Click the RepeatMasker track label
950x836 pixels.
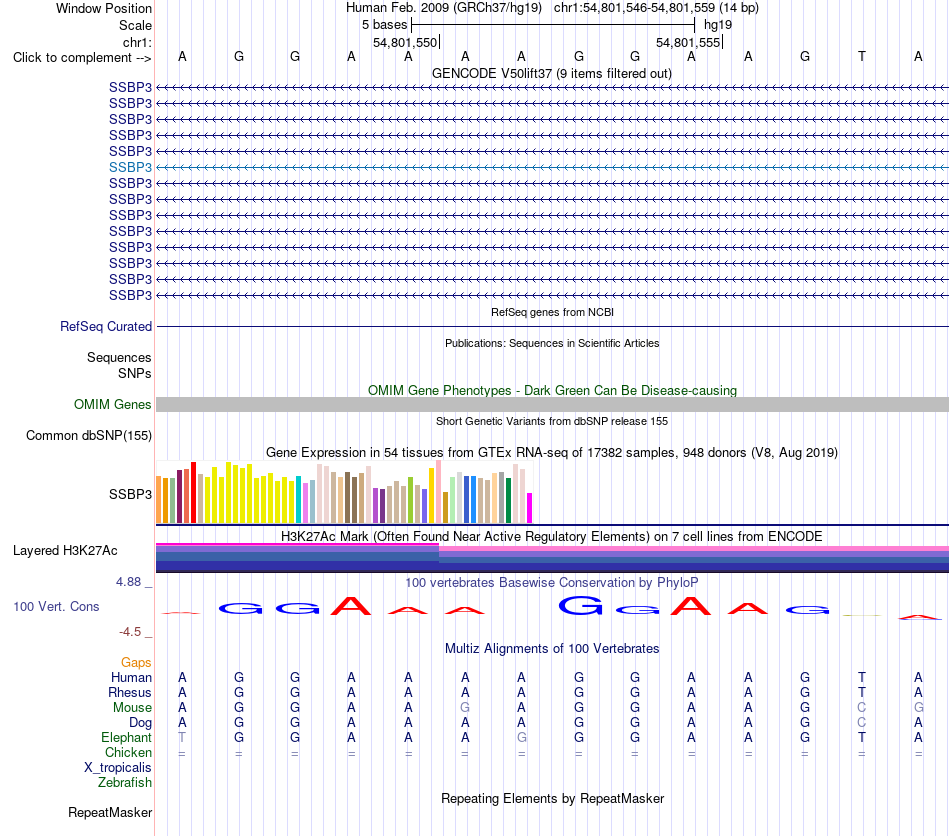(x=110, y=812)
